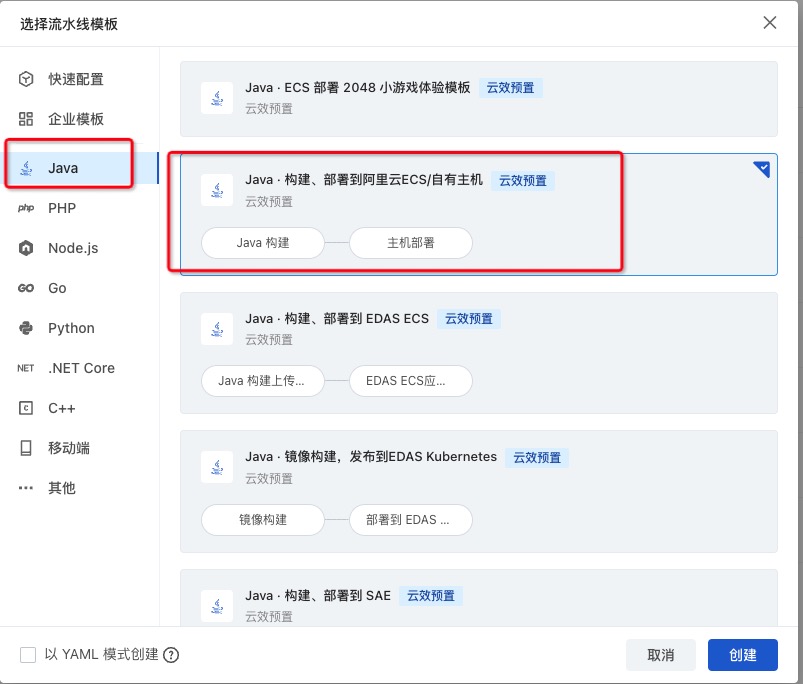803x684 pixels.
Task: Click the PHP logo icon in sidebar
Action: pyautogui.click(x=26, y=208)
